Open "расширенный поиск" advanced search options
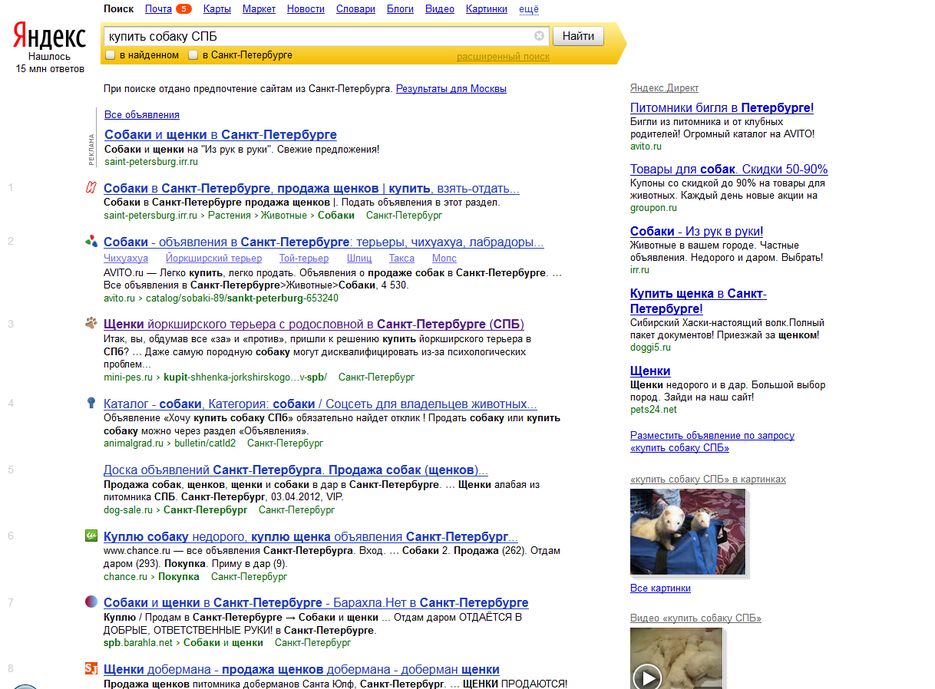Screen dimensions: 935x689 click(x=503, y=57)
